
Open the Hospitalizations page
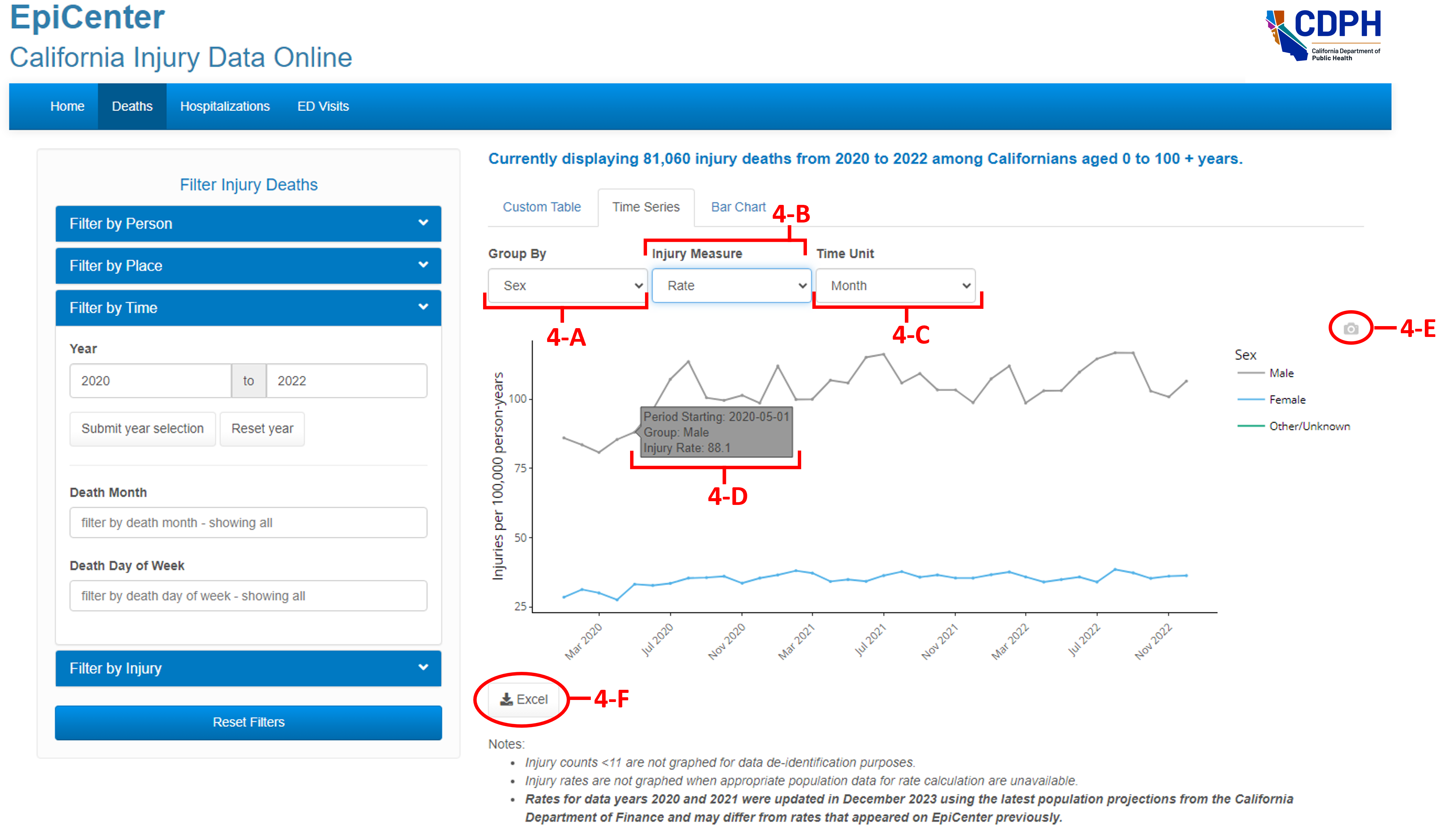tap(225, 106)
